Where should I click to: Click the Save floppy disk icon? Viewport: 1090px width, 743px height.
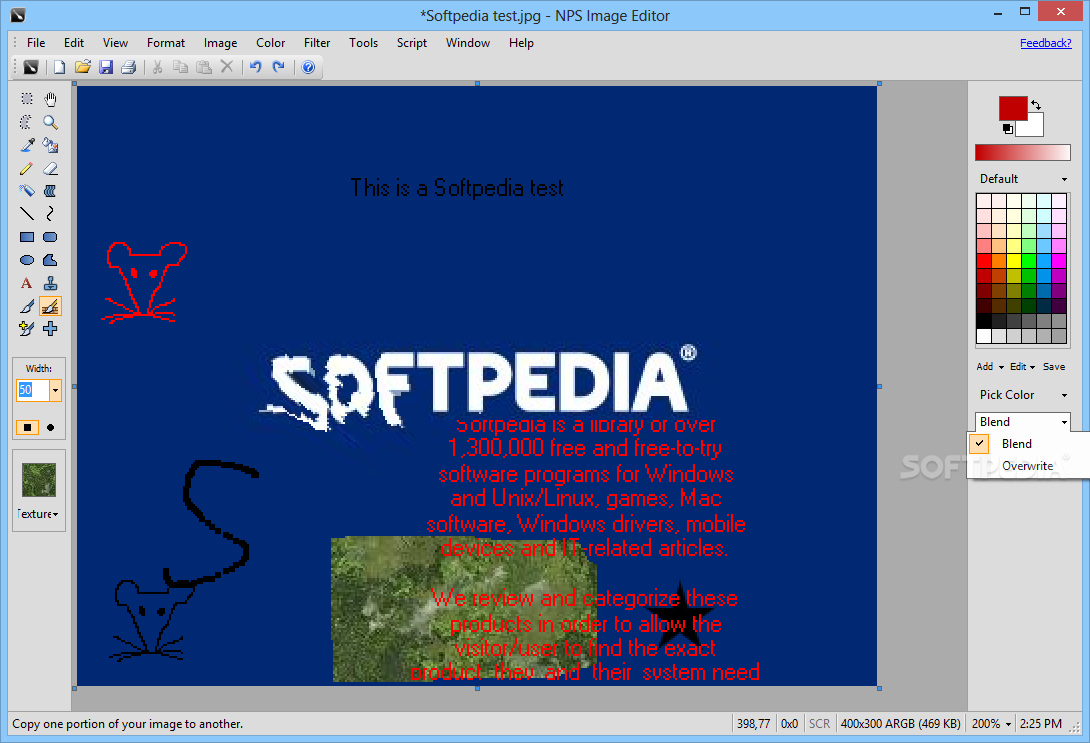pos(106,67)
